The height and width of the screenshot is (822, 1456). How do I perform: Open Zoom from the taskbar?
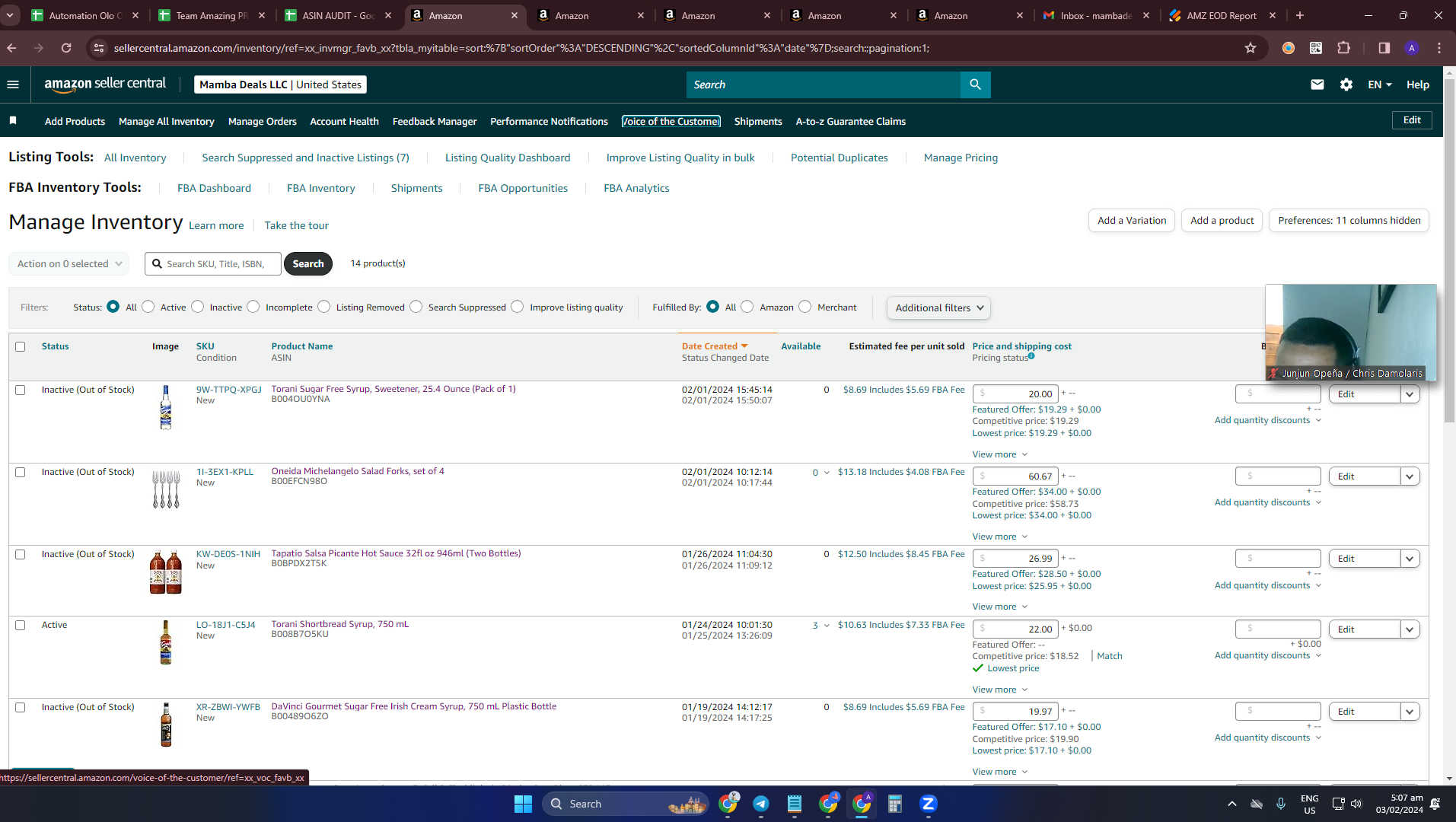929,804
